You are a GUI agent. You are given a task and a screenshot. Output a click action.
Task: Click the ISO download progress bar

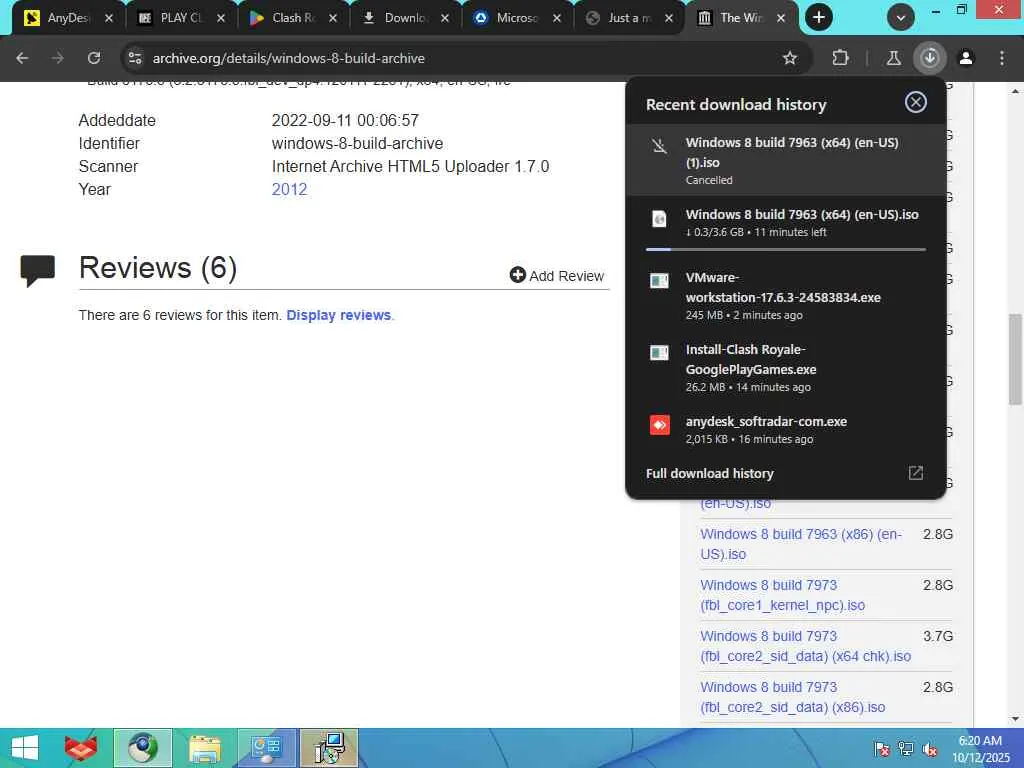[x=786, y=249]
